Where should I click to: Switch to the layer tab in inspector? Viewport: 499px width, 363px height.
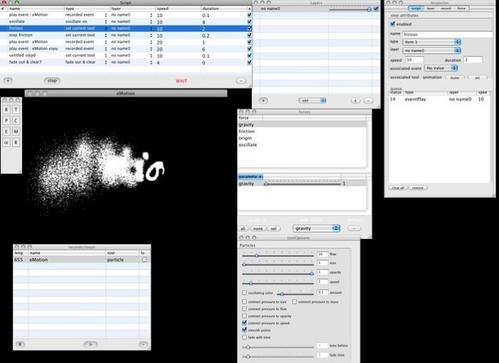coord(431,8)
